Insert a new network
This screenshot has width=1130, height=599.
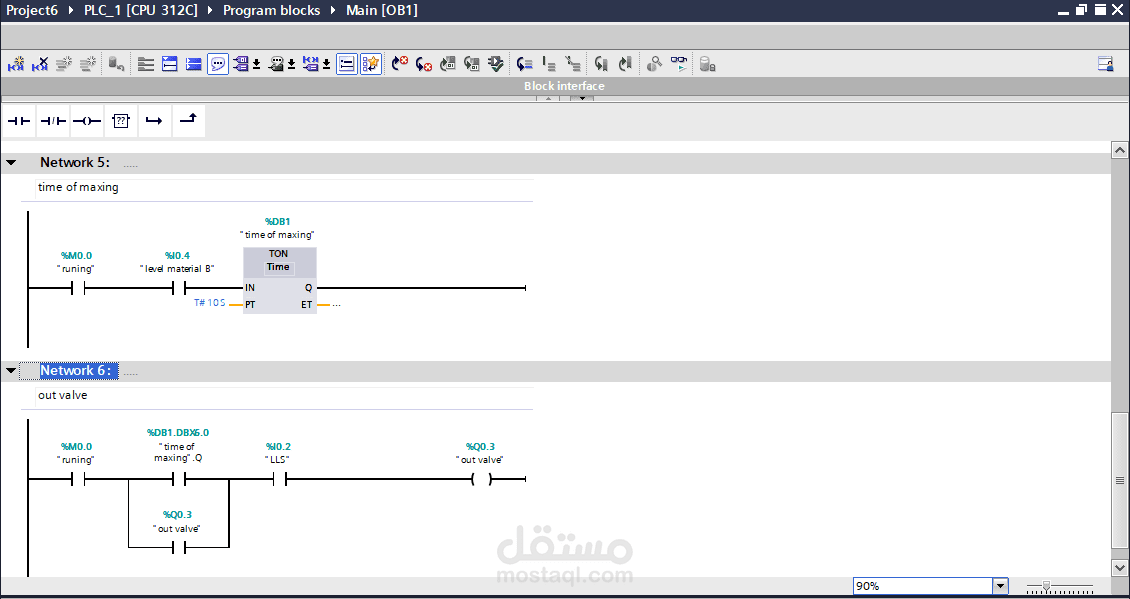click(x=16, y=64)
